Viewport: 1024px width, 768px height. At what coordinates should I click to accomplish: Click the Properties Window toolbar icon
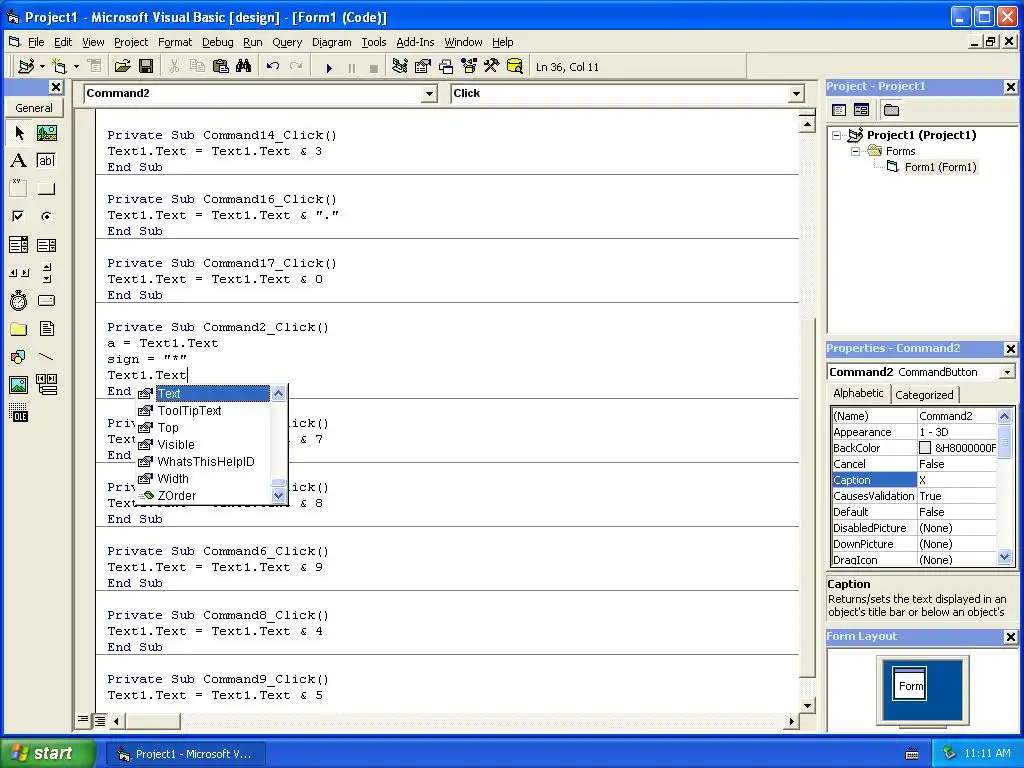(x=423, y=66)
